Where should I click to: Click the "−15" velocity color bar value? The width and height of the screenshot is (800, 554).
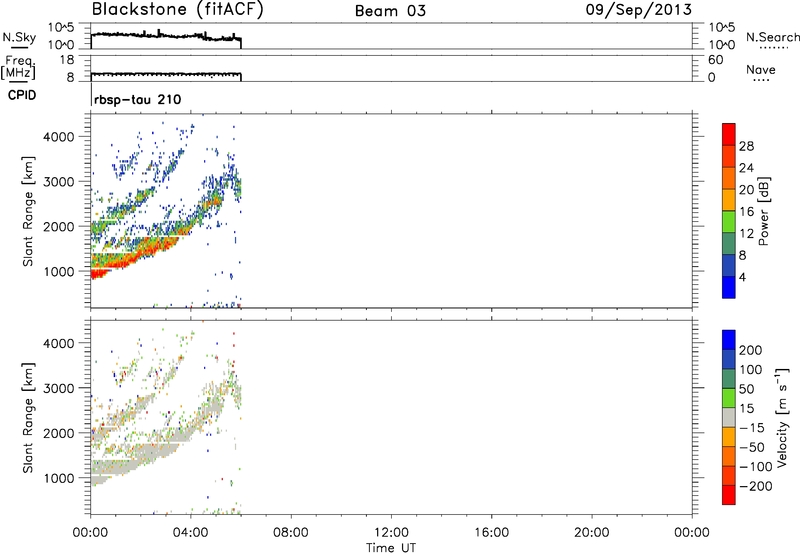click(752, 428)
